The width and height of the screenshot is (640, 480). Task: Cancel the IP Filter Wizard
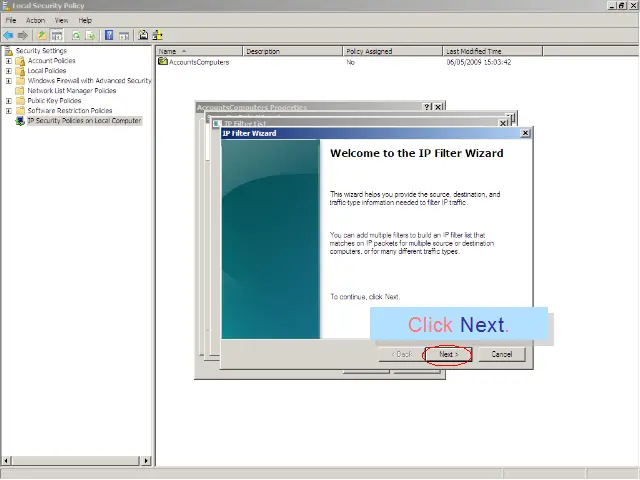click(501, 354)
